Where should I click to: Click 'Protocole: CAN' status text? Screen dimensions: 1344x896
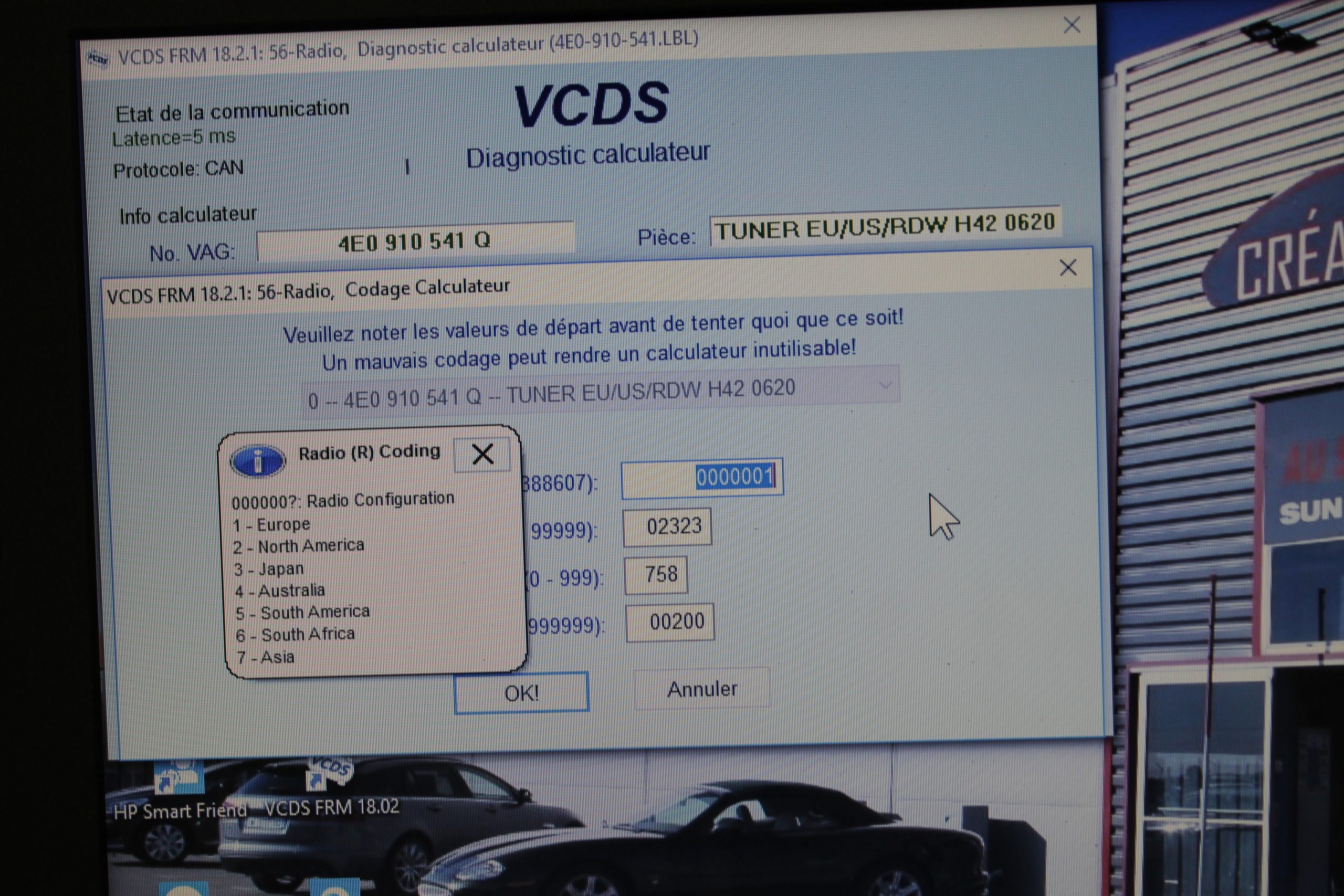[178, 169]
